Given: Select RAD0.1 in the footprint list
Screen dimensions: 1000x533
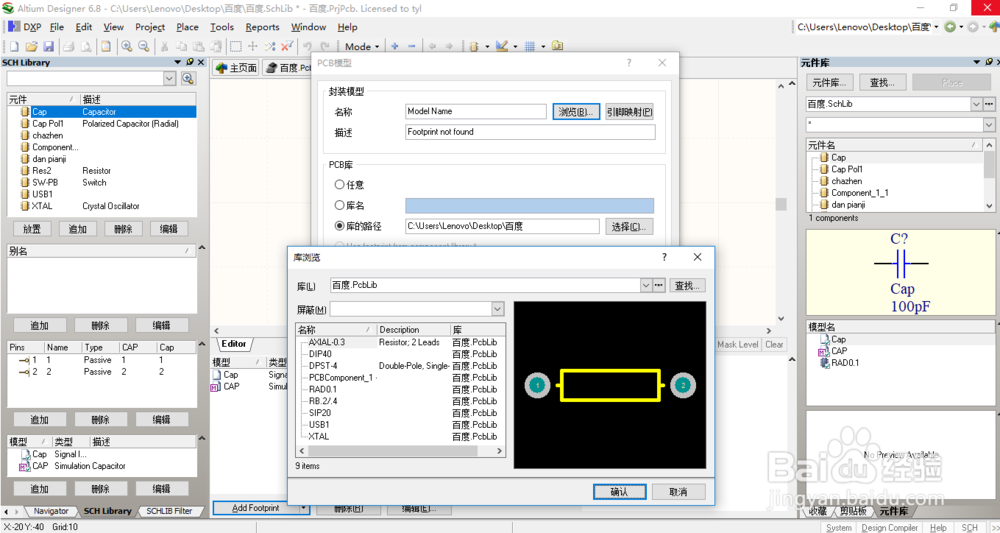Looking at the screenshot, I should coord(323,389).
